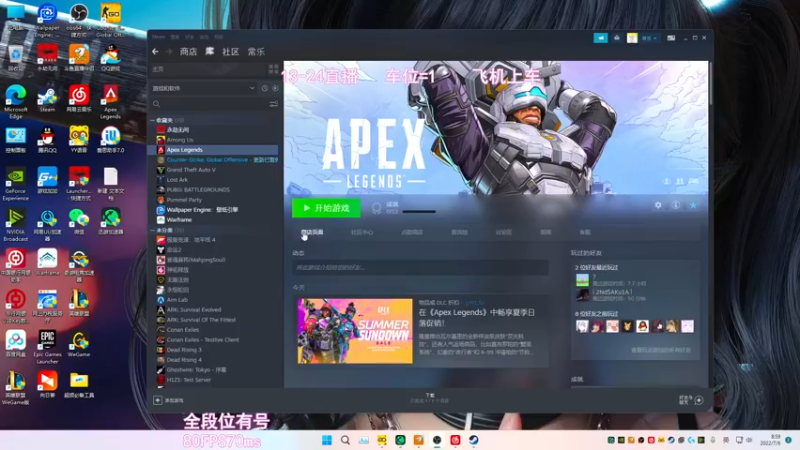Image resolution: width=800 pixels, height=450 pixels.
Task: Click the Steam icon on the Windows taskbar
Action: pyautogui.click(x=474, y=440)
